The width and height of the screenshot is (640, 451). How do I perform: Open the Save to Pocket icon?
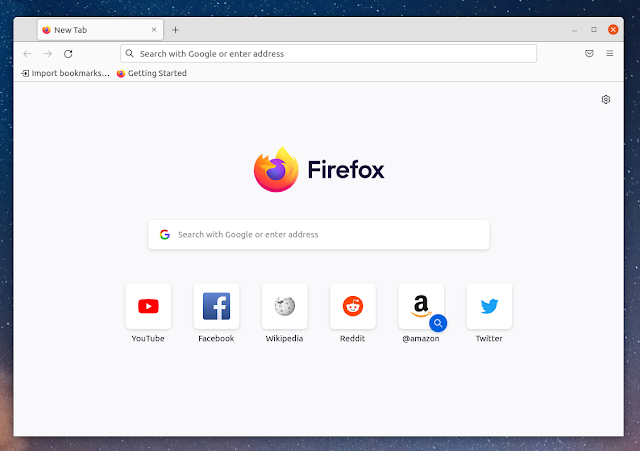coord(589,53)
